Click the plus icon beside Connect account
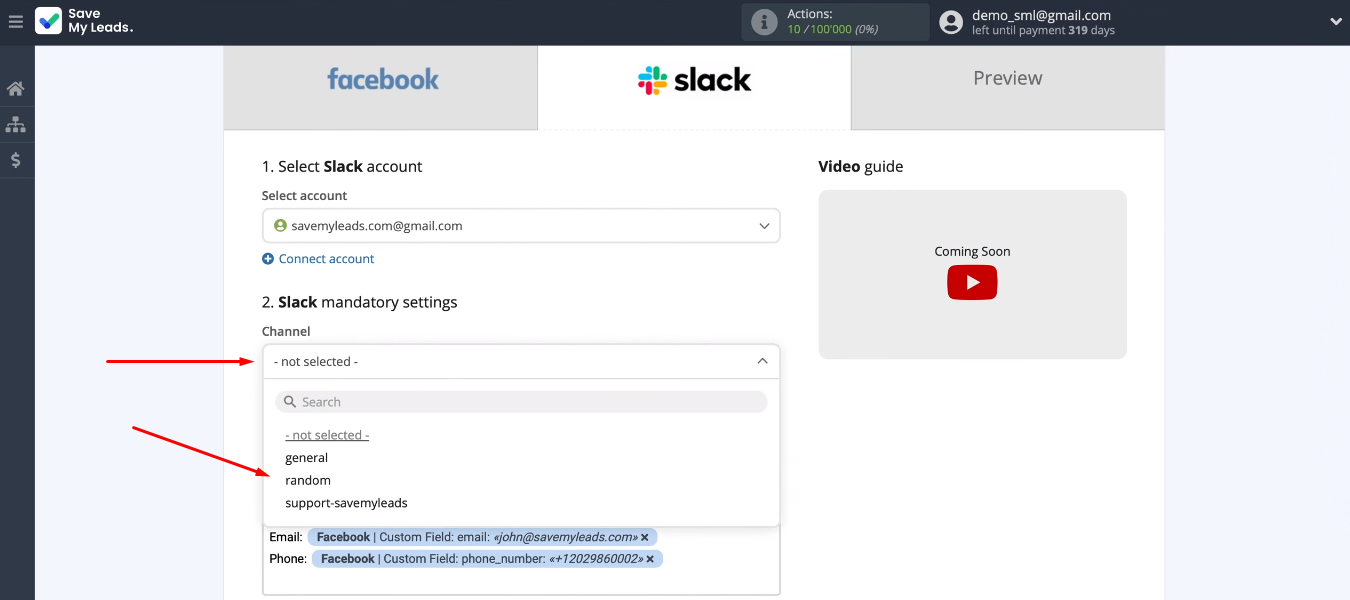 point(268,259)
